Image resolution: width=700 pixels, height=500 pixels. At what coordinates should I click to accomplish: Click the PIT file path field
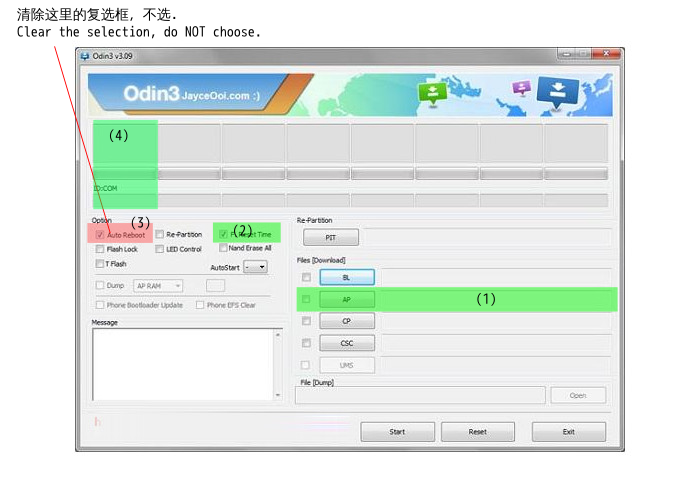(x=488, y=238)
